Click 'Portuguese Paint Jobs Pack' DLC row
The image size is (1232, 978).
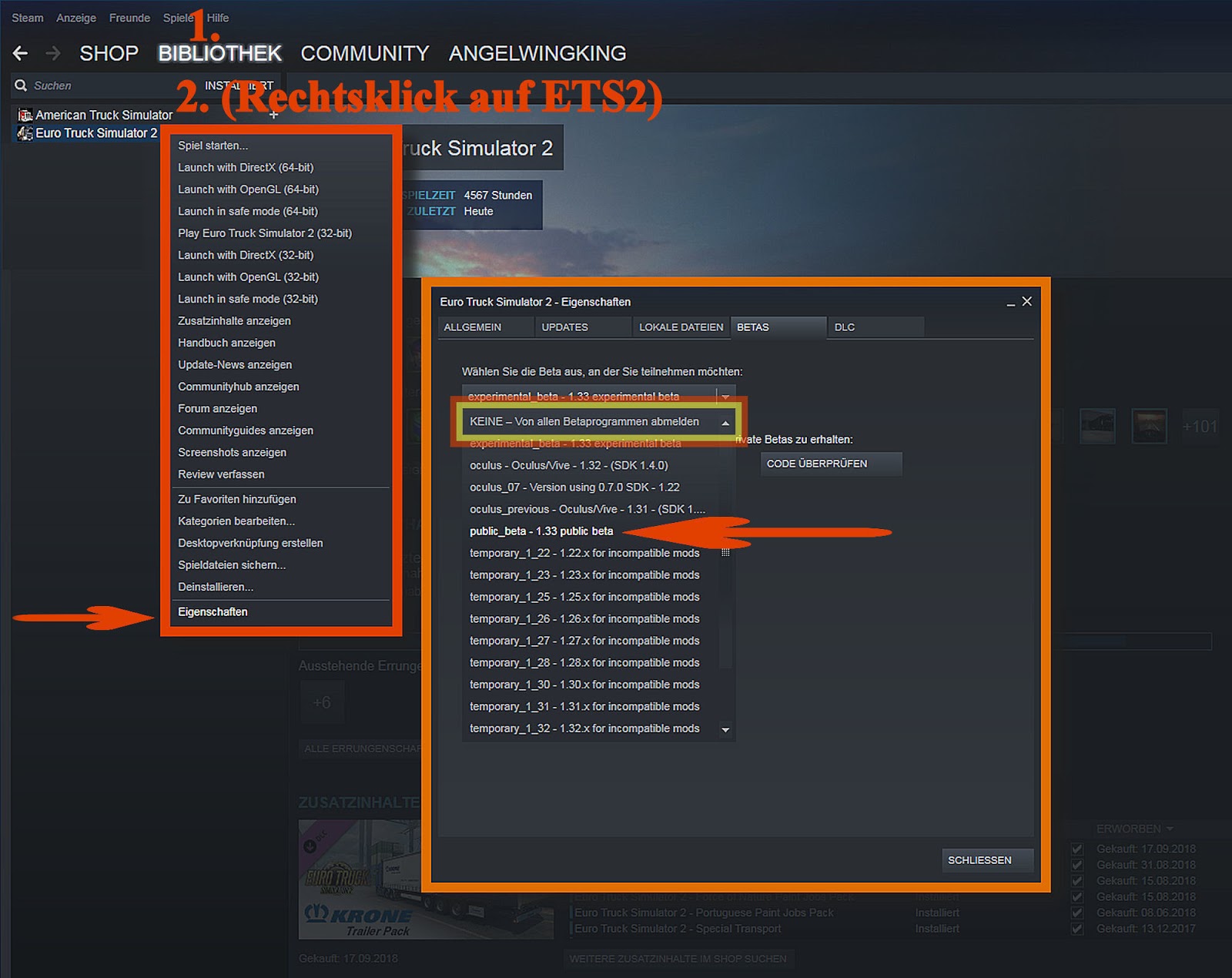704,913
